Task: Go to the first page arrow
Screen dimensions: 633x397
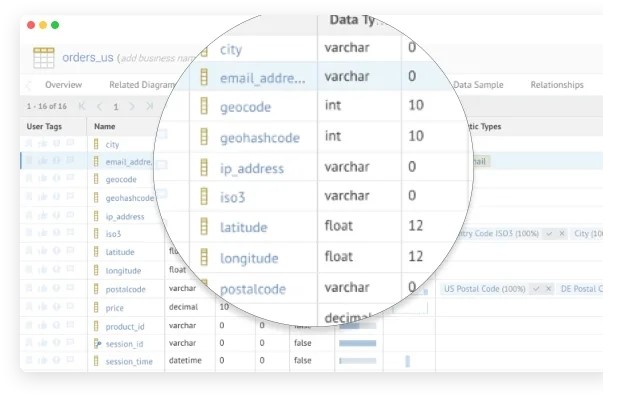Action: (x=82, y=106)
